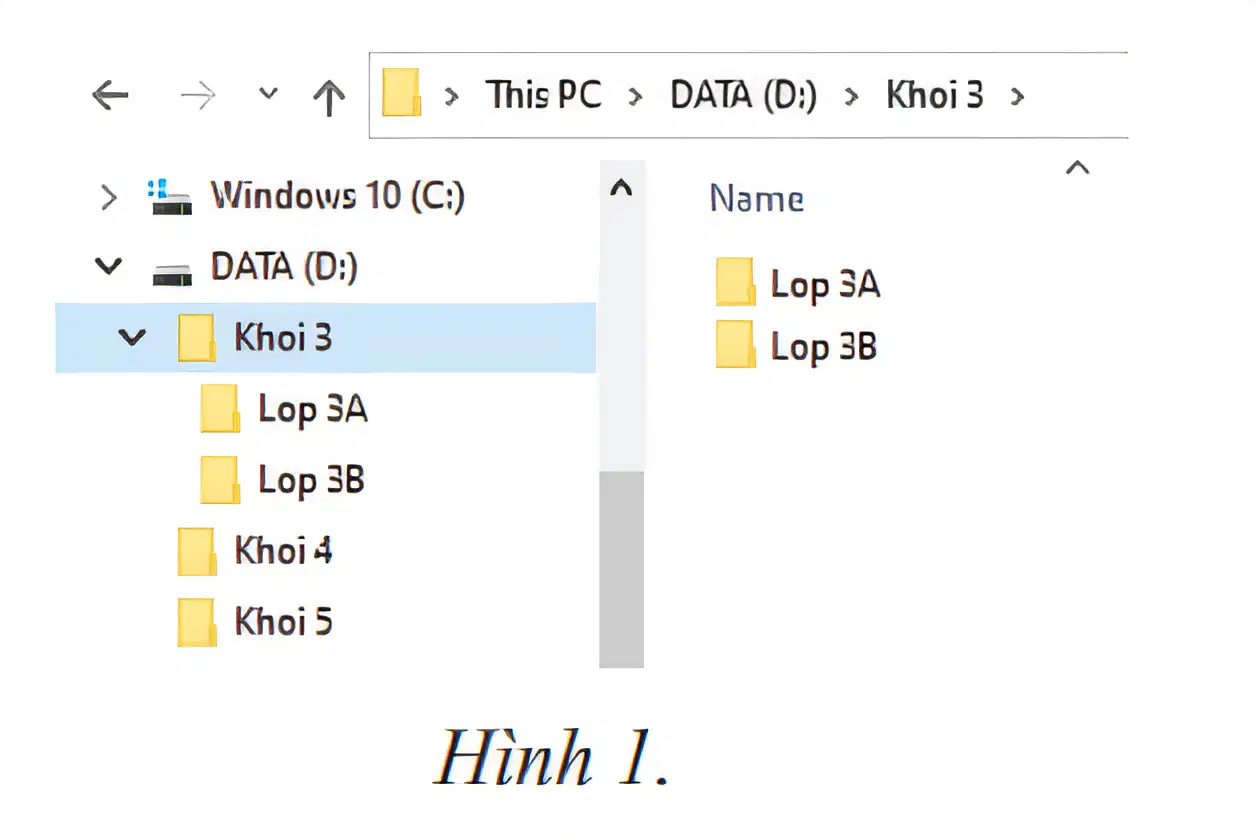This screenshot has width=1256, height=840.
Task: Expand Windows 10 (C:) drive node
Action: point(109,197)
